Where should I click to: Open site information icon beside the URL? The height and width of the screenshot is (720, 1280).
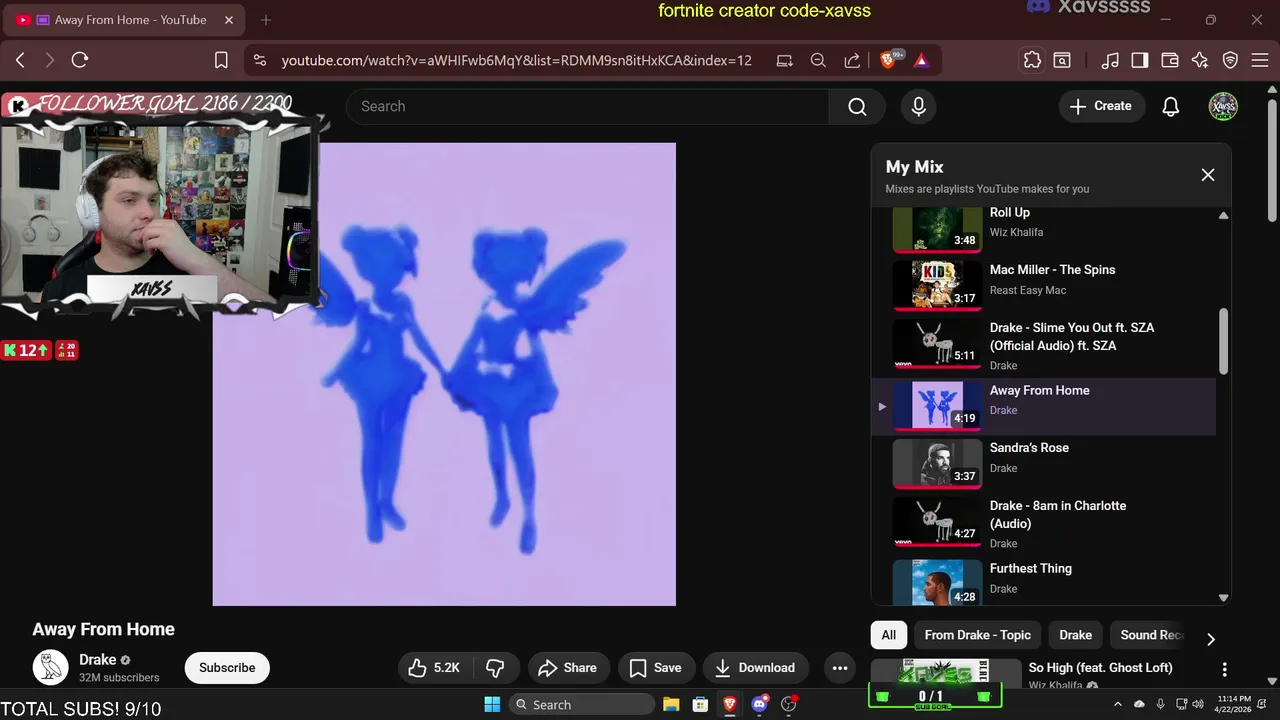(260, 60)
